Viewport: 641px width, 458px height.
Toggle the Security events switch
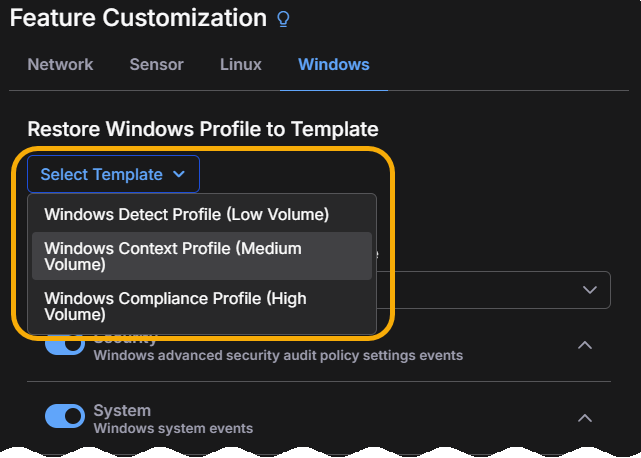[65, 345]
